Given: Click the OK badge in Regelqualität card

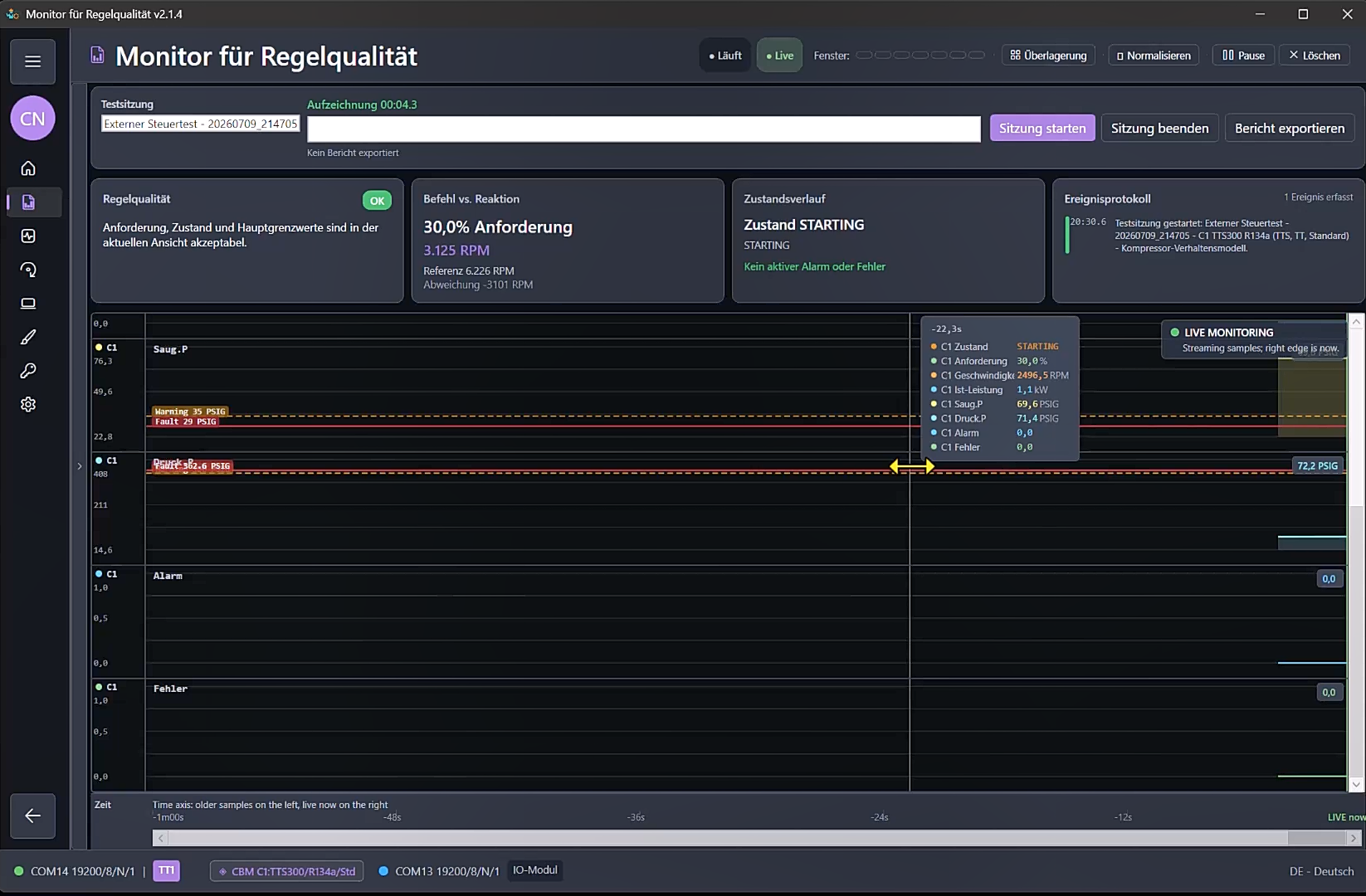Looking at the screenshot, I should [x=377, y=201].
